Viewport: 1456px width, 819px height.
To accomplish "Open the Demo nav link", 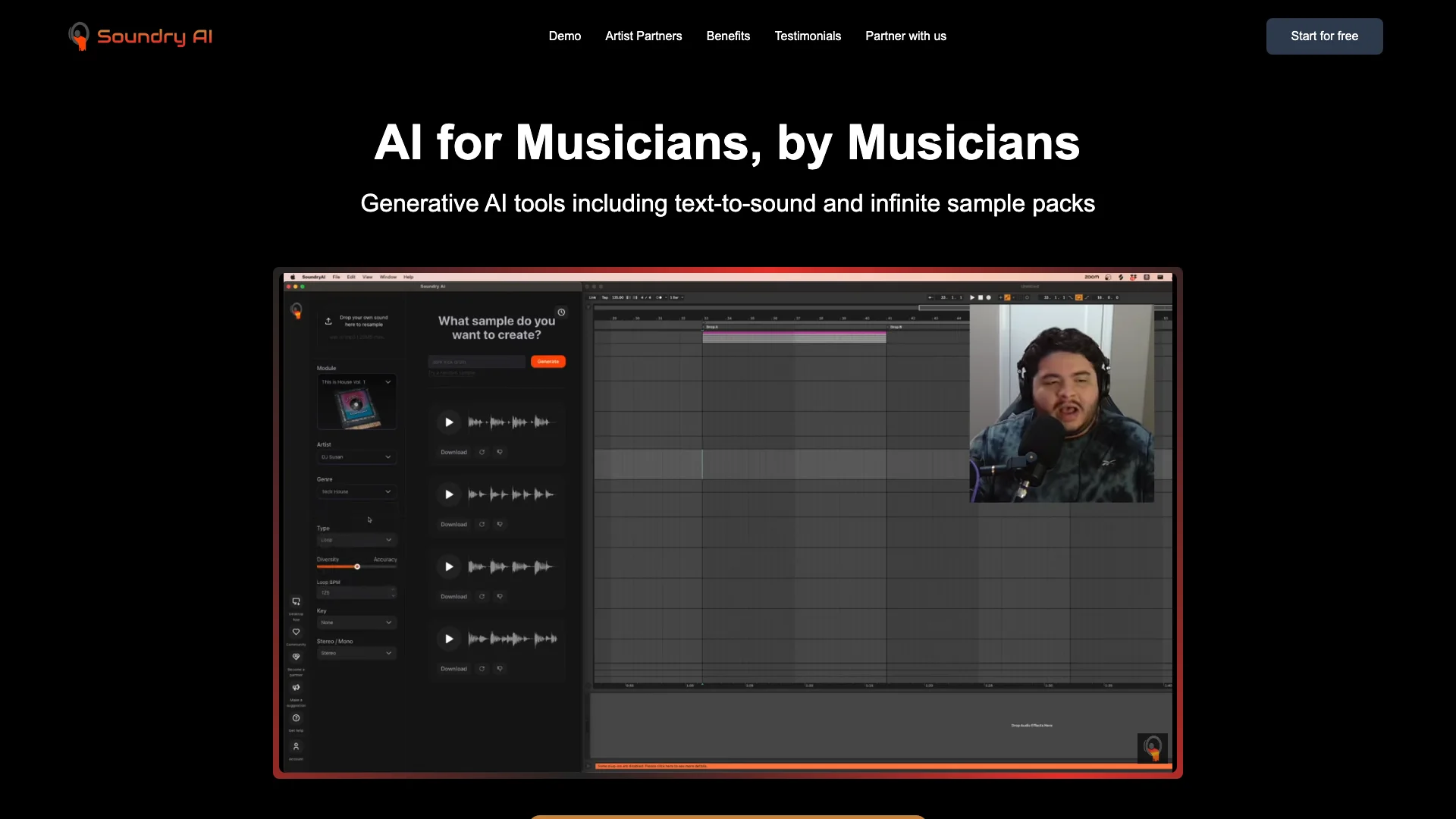I will tap(565, 36).
